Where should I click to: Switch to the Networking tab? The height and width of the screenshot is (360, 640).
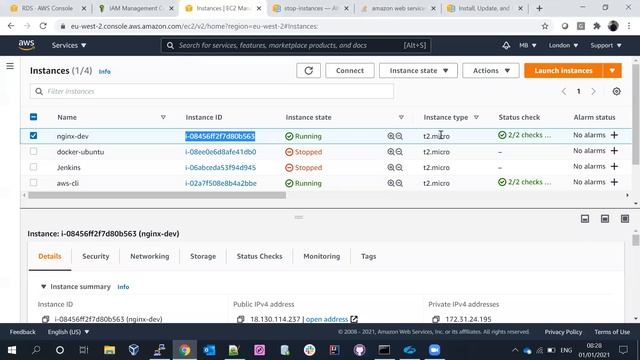149,256
